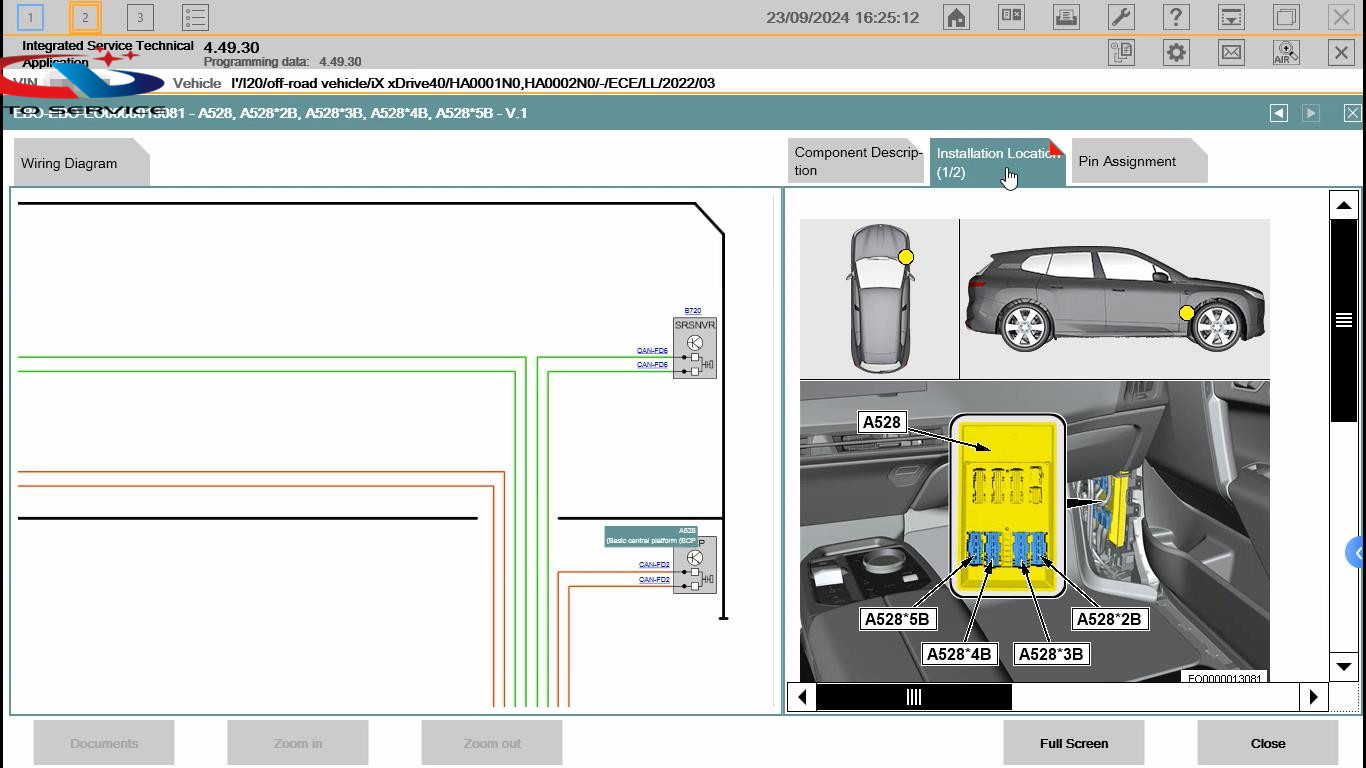Image resolution: width=1366 pixels, height=768 pixels.
Task: Click the print icon in the top toolbar
Action: pos(1066,17)
